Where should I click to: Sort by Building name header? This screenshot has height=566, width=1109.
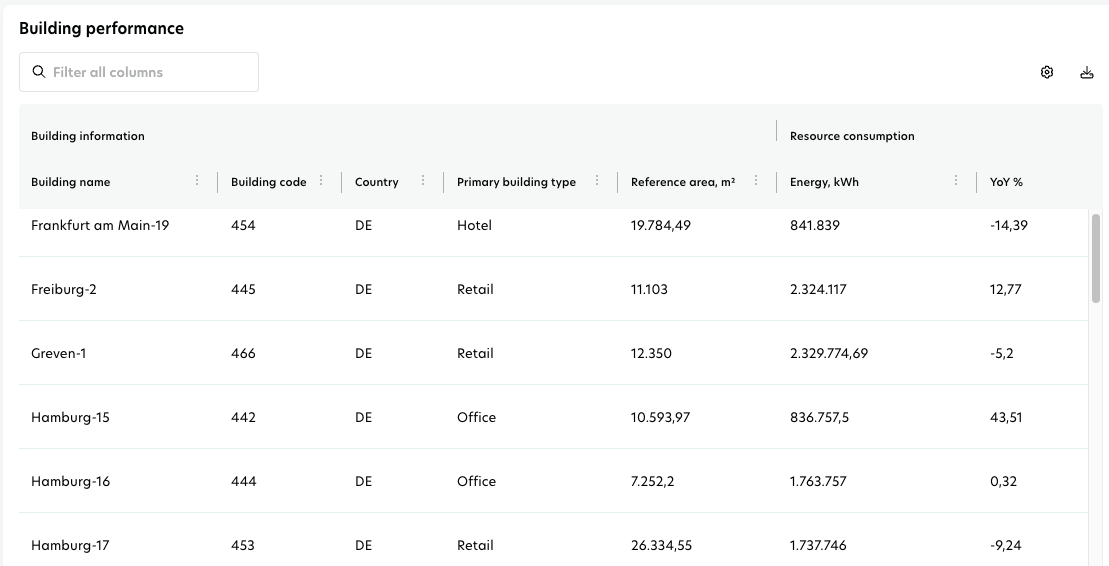[71, 182]
